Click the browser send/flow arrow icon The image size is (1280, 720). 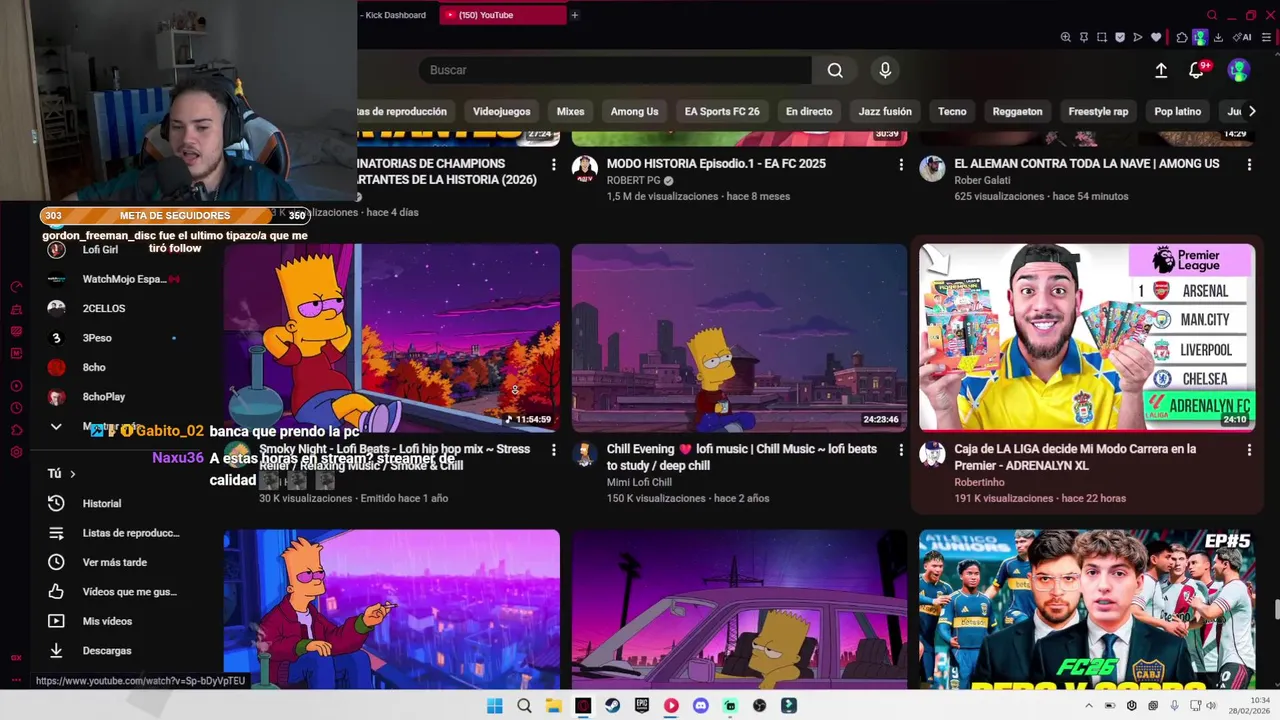tap(1138, 37)
